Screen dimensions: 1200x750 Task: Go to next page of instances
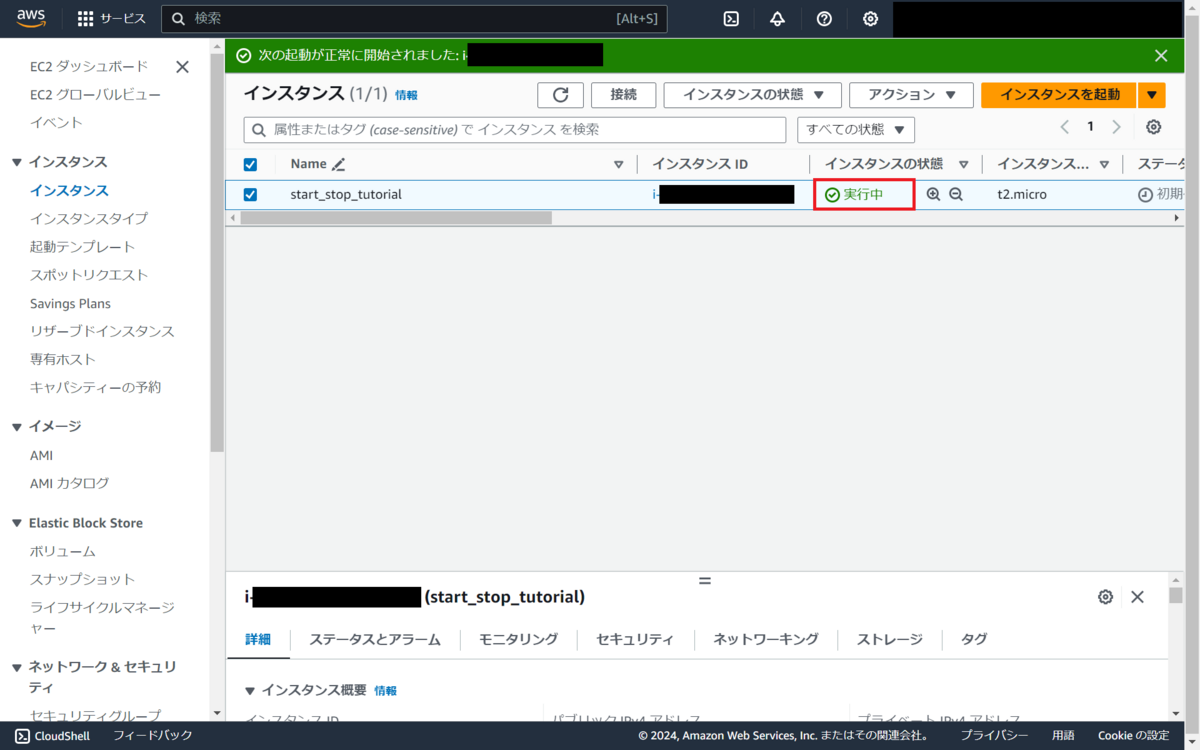(x=1116, y=127)
